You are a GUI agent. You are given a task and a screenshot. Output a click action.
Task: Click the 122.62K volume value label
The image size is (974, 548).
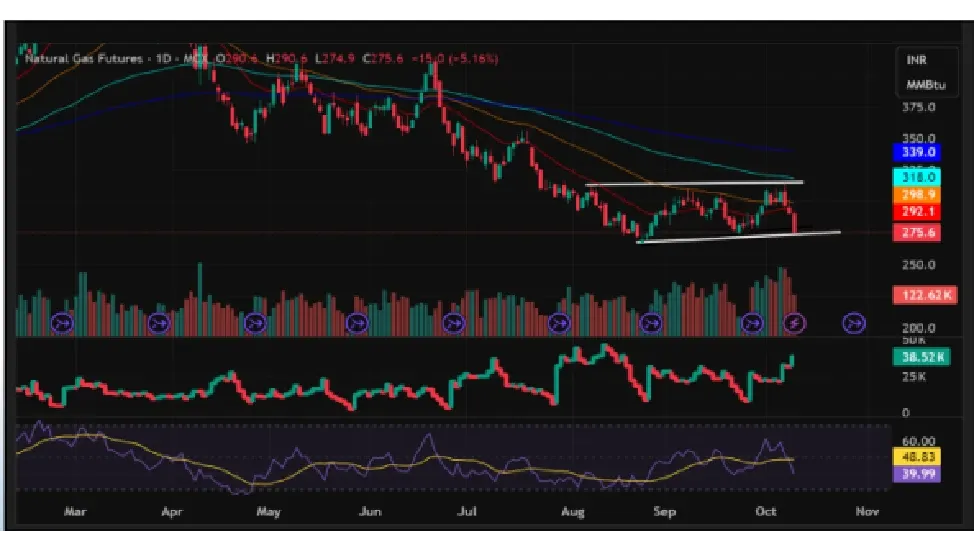click(x=919, y=295)
